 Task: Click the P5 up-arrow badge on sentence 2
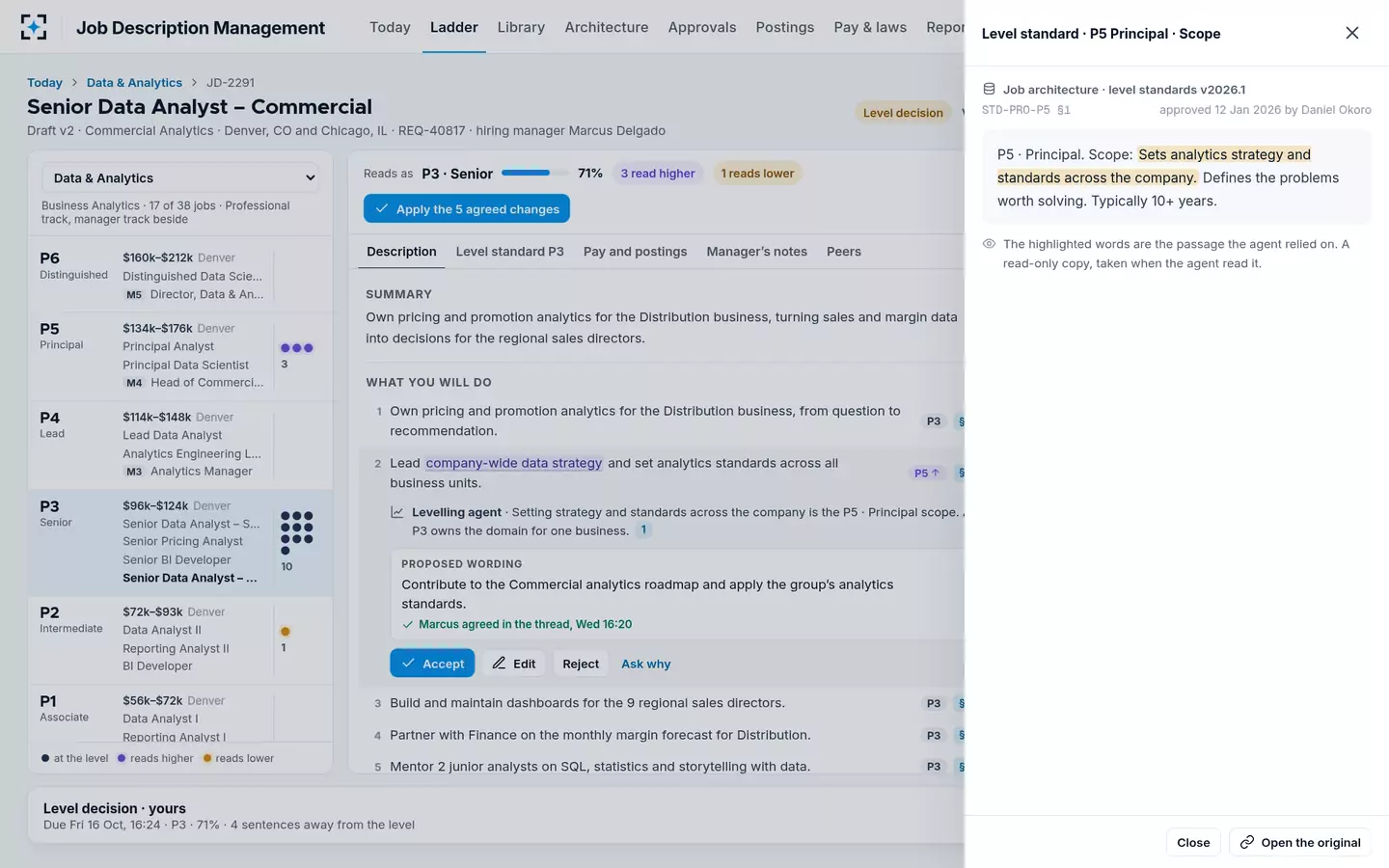(926, 473)
